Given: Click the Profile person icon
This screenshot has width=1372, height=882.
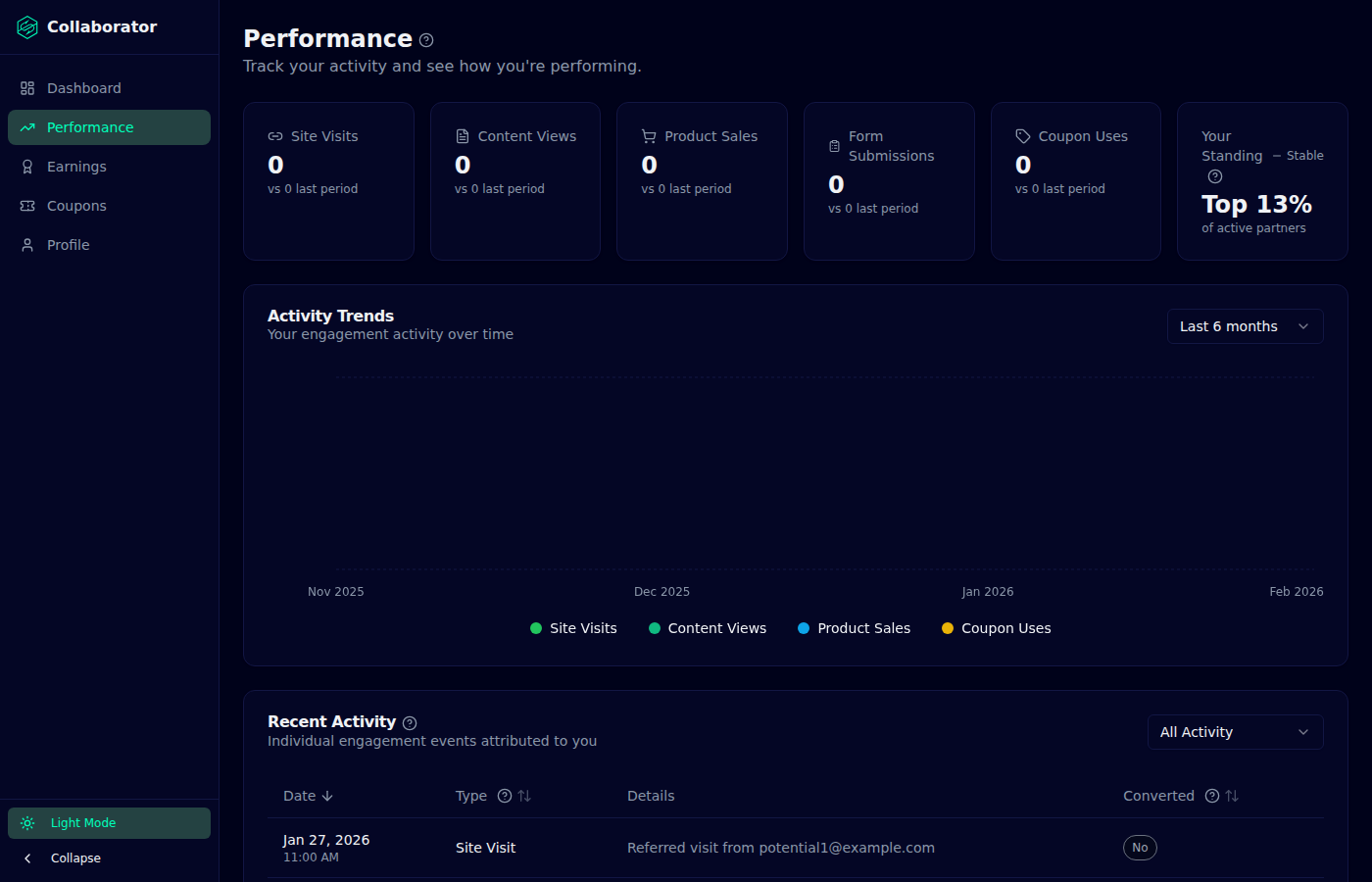Looking at the screenshot, I should coord(27,245).
